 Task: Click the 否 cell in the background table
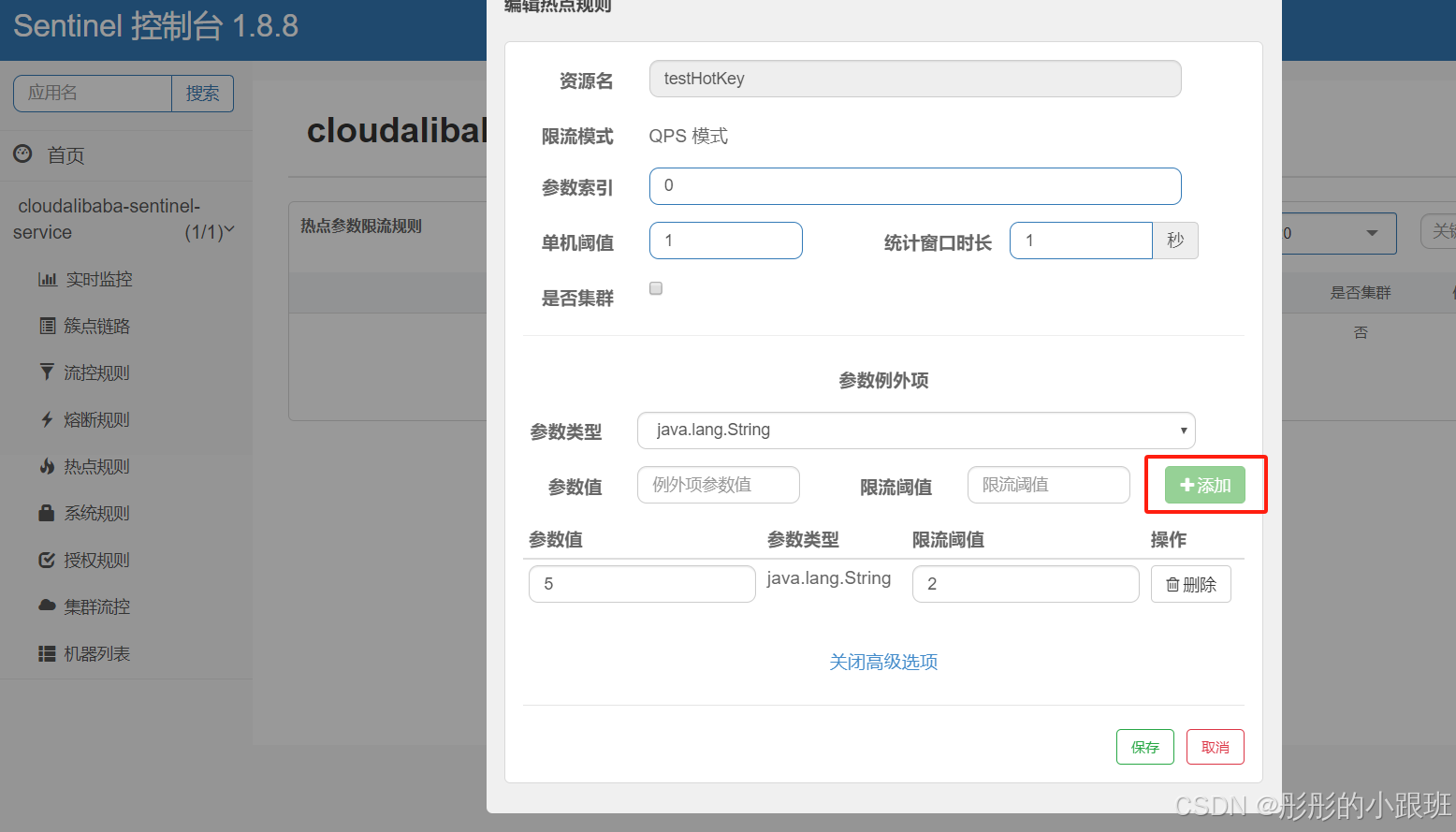coord(1361,332)
